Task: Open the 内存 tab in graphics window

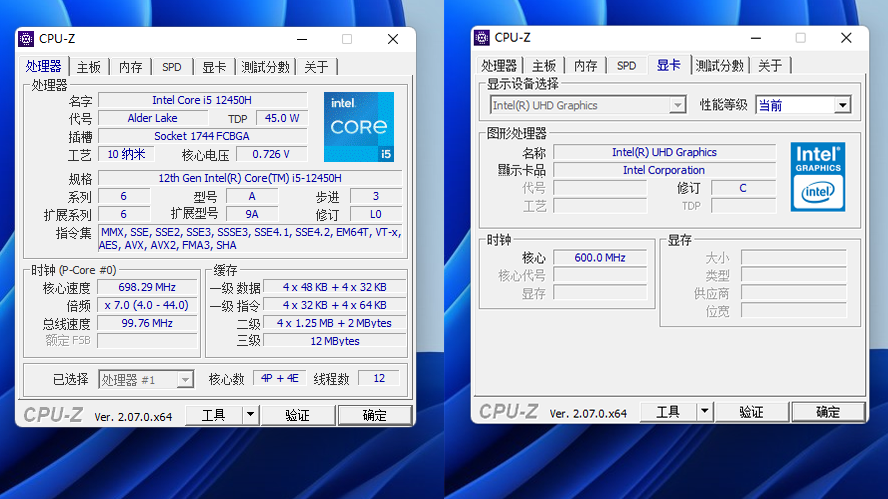Action: click(x=585, y=66)
